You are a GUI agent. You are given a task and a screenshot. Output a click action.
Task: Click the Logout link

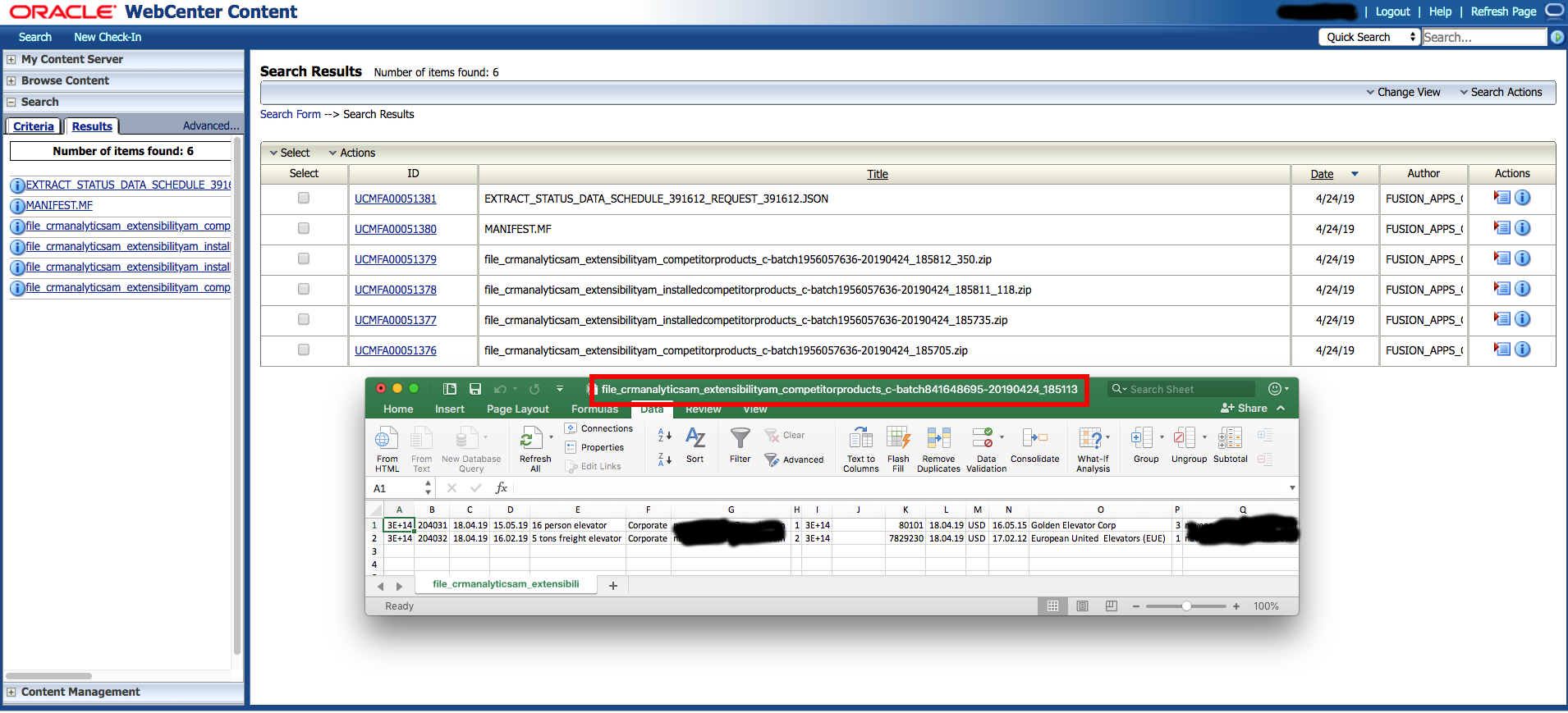pos(1392,11)
